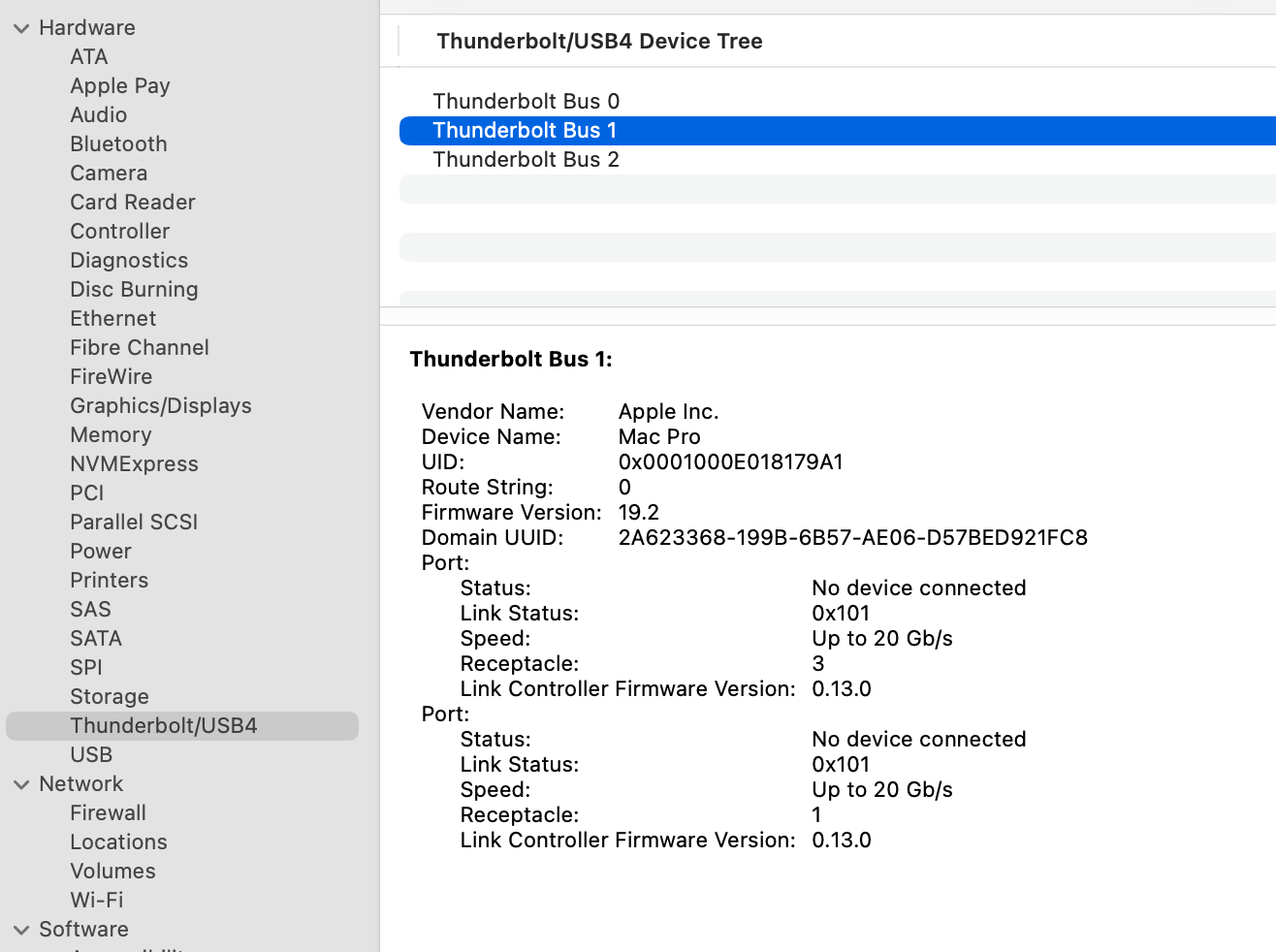Viewport: 1276px width, 952px height.
Task: Select Disc Burning entry
Action: 134,290
